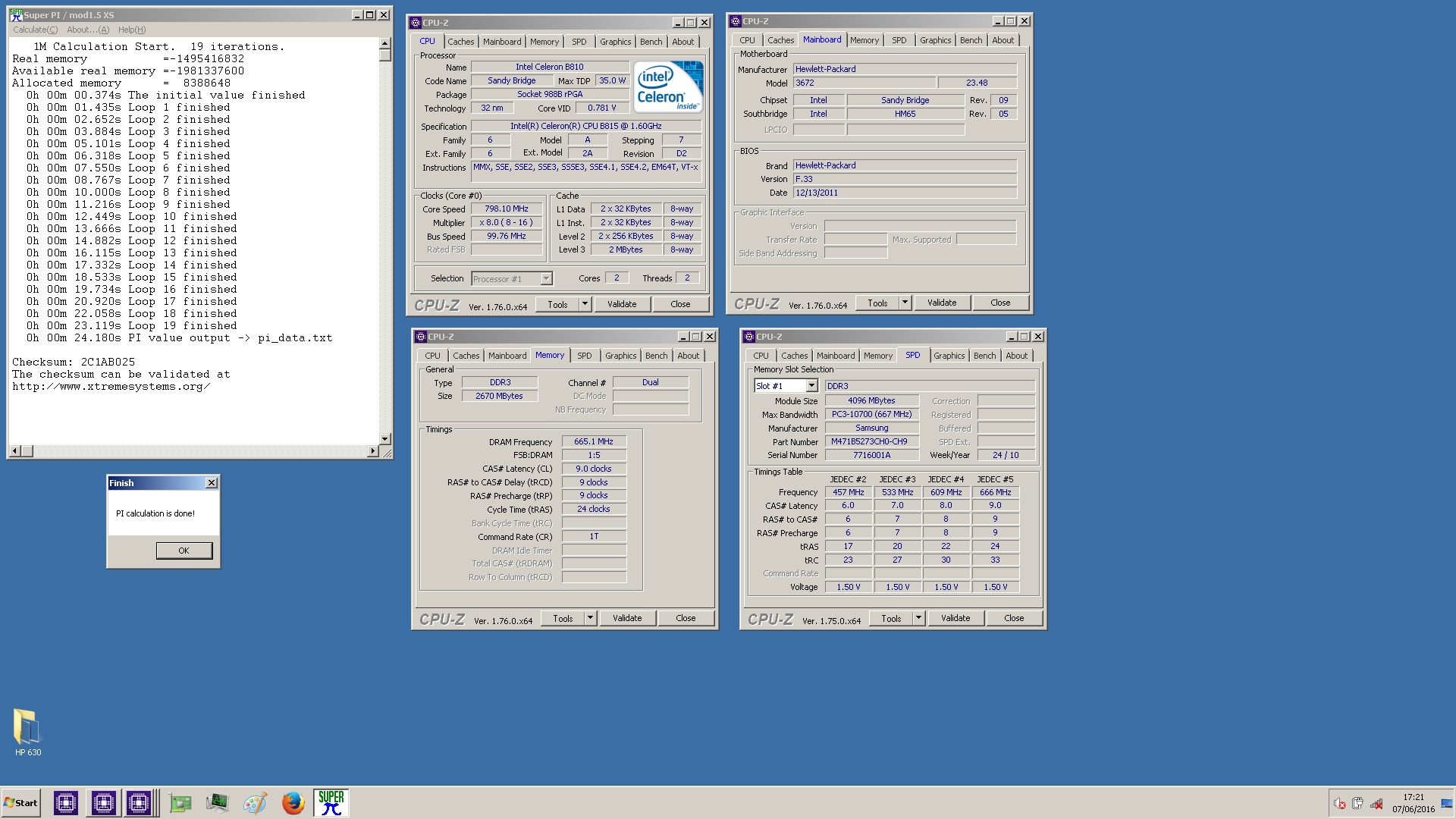Open the About tab in Mainboard window

pos(1003,40)
